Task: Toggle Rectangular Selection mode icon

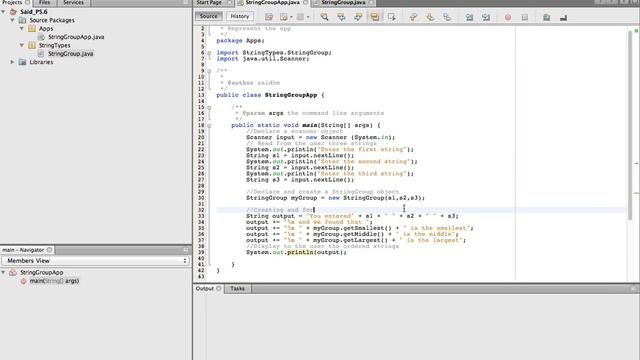Action: pyautogui.click(x=391, y=17)
